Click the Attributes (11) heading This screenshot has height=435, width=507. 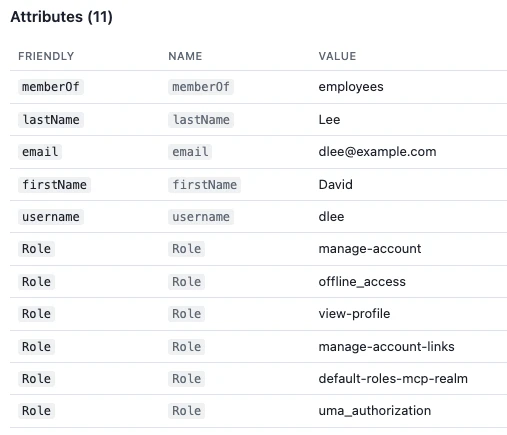tap(61, 17)
